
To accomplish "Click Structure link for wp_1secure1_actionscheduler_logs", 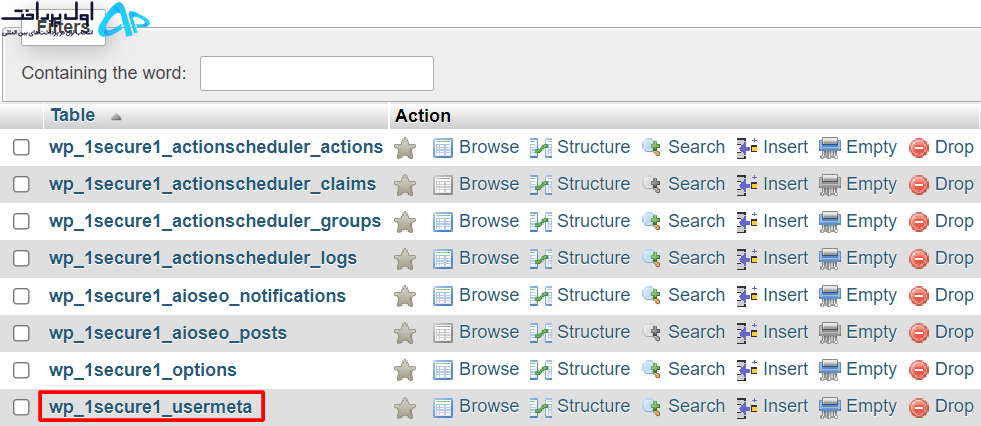I will [594, 258].
